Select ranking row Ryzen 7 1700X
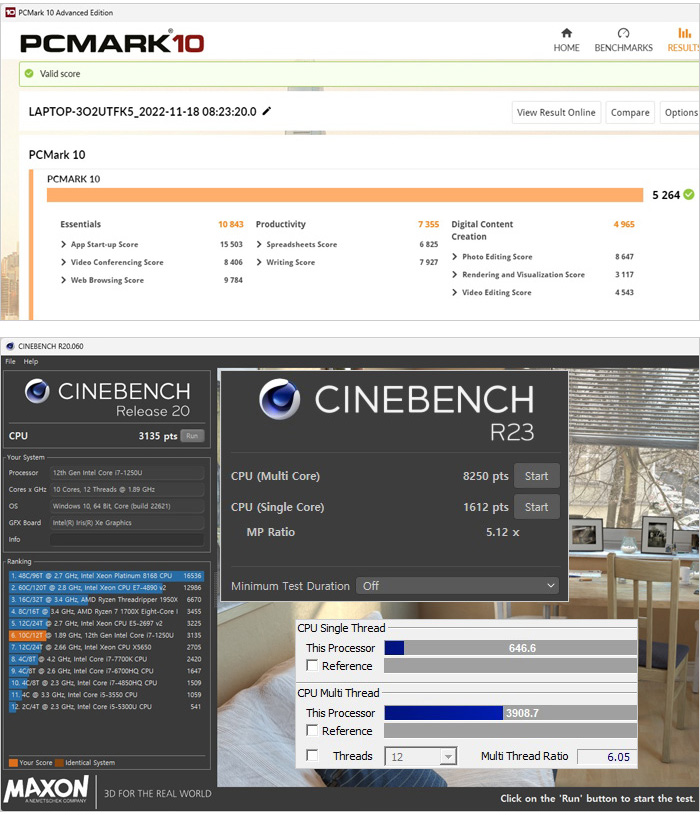The image size is (700, 815). pyautogui.click(x=106, y=611)
